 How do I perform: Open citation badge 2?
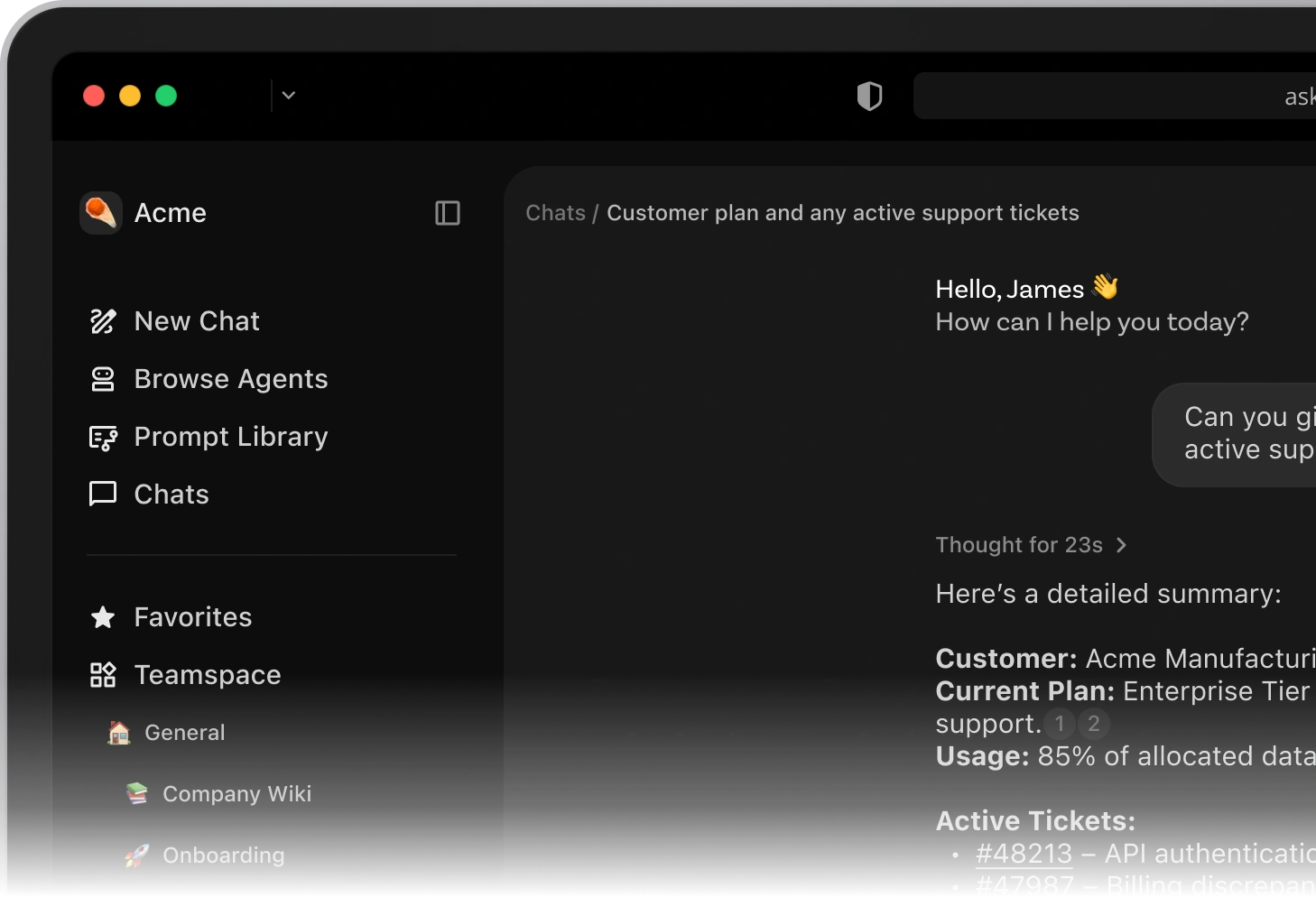click(1094, 724)
